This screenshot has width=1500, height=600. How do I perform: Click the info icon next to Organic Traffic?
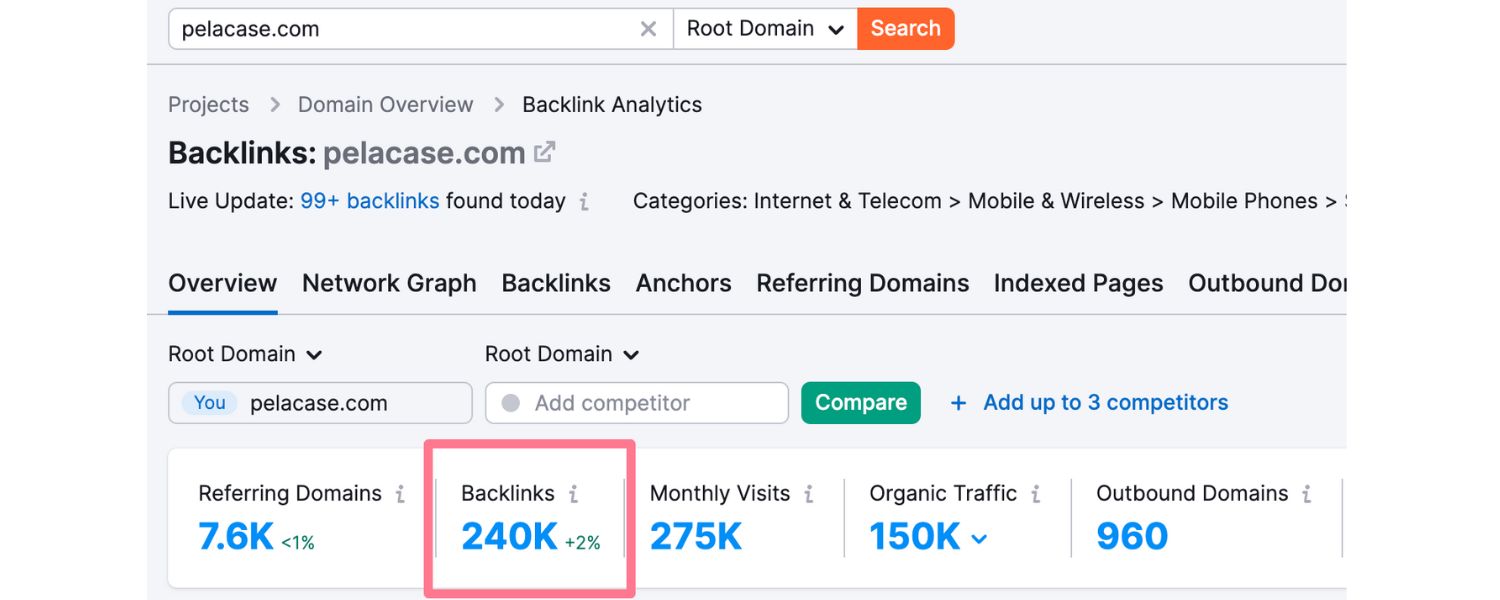coord(1037,493)
